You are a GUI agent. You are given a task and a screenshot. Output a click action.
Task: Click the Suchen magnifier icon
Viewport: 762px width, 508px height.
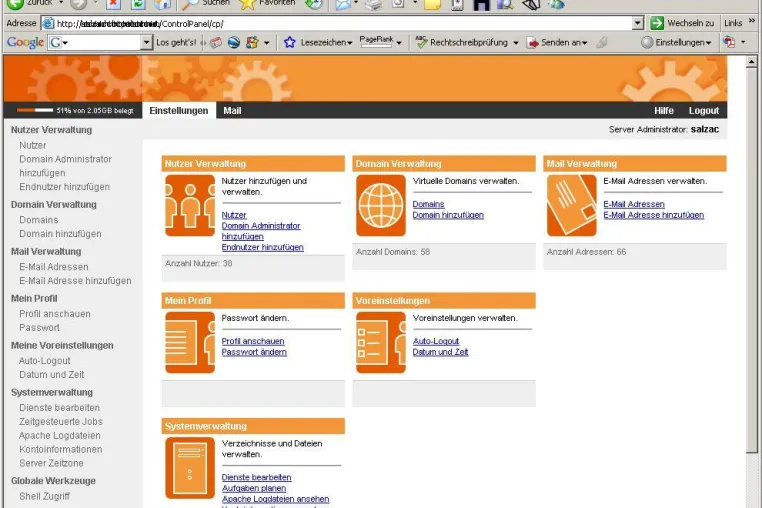click(x=190, y=4)
